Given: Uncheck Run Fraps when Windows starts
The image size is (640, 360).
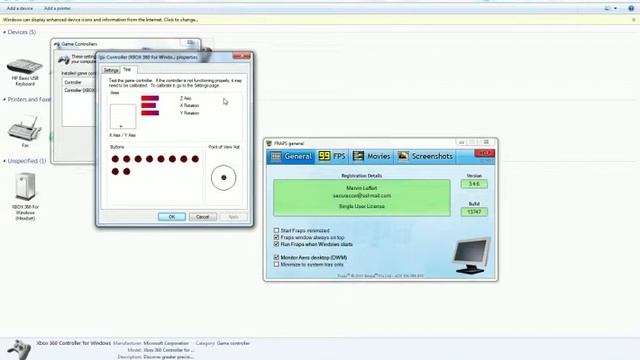Looking at the screenshot, I should (x=276, y=244).
